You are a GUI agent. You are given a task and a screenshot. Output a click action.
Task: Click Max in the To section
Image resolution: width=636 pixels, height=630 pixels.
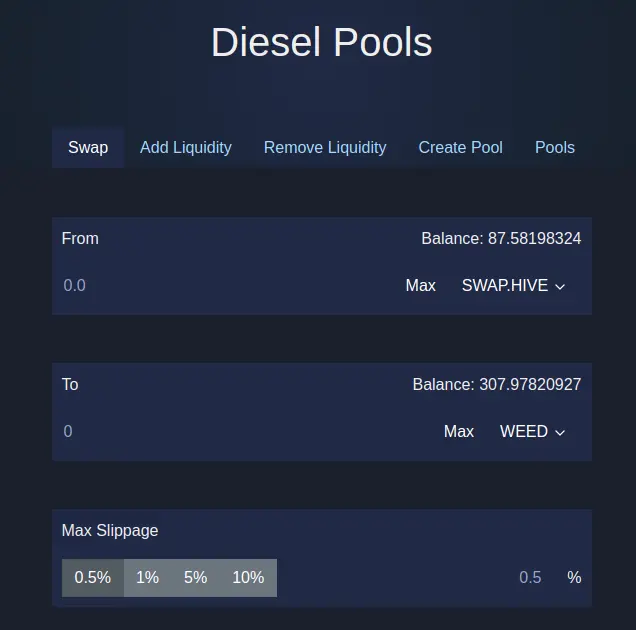pyautogui.click(x=459, y=431)
